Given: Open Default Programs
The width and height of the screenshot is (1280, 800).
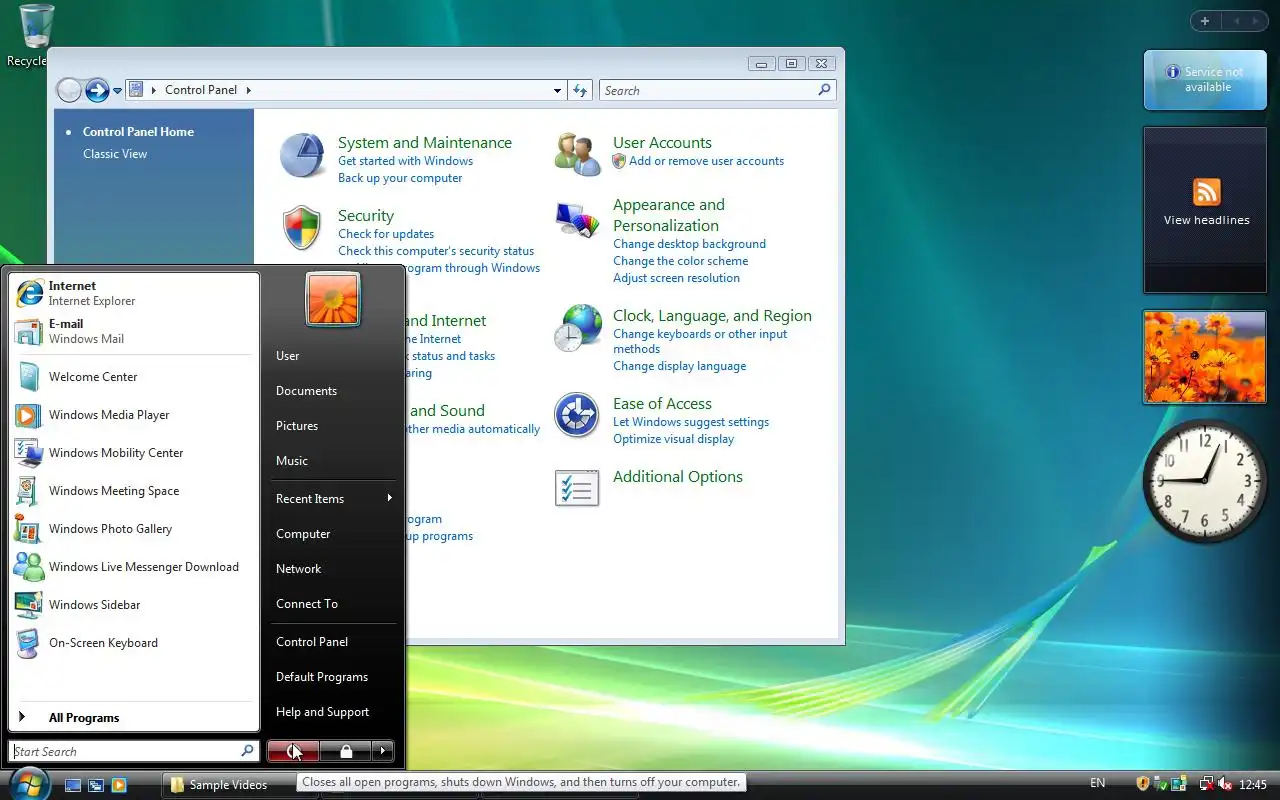Looking at the screenshot, I should click(333, 677).
